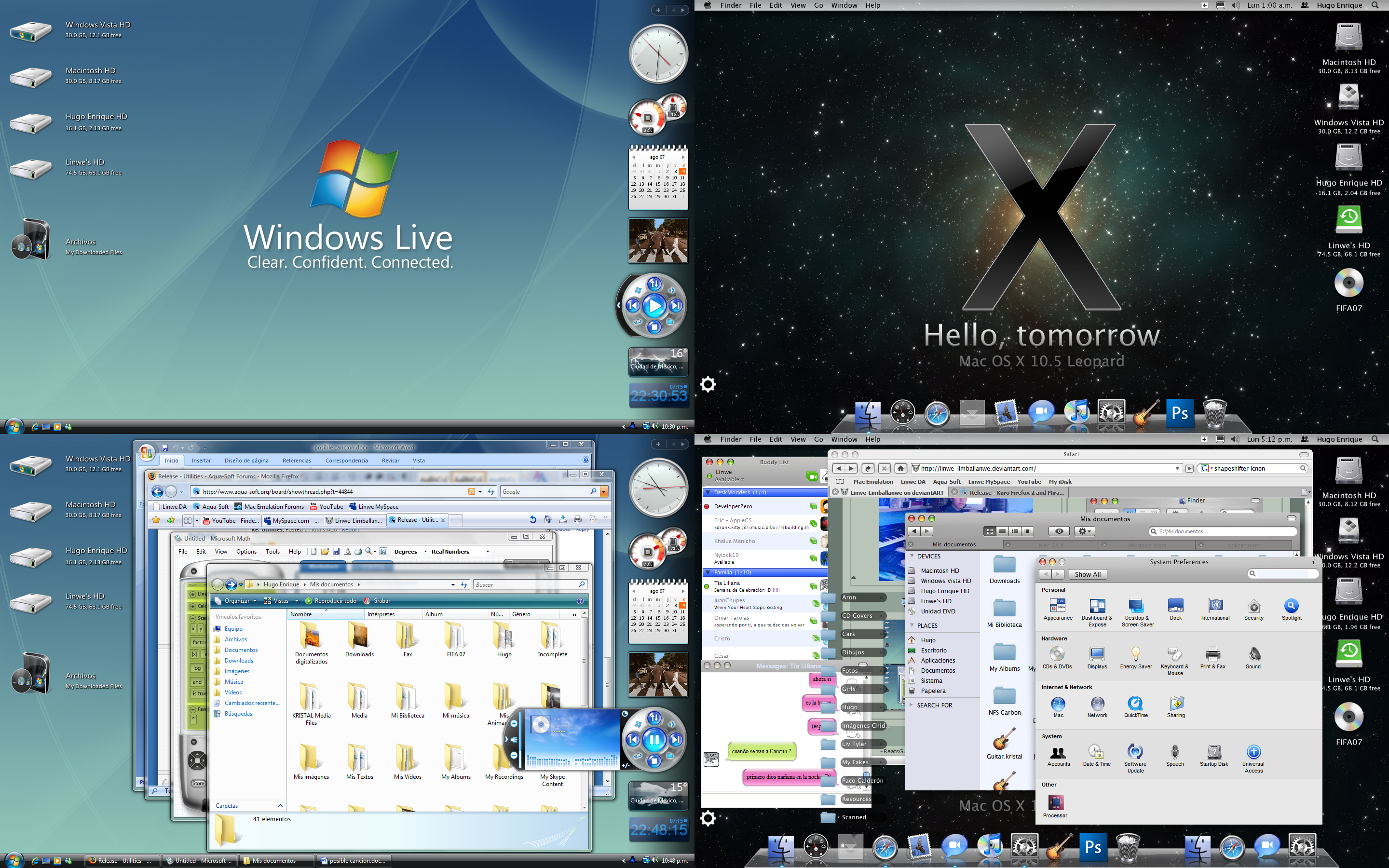Switch Finder to Cover Flow view

pos(1027,531)
